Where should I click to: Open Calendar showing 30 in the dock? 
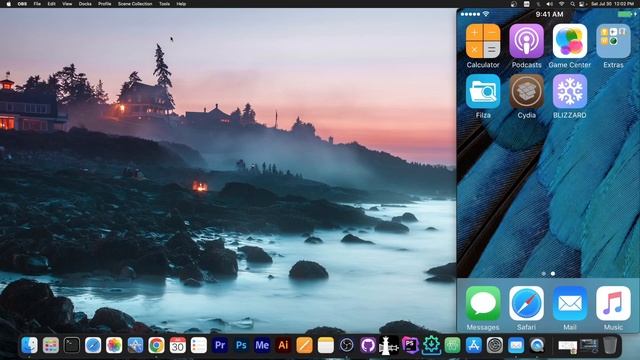178,345
